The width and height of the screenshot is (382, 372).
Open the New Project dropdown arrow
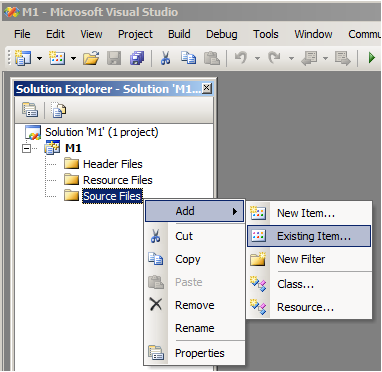coord(39,59)
